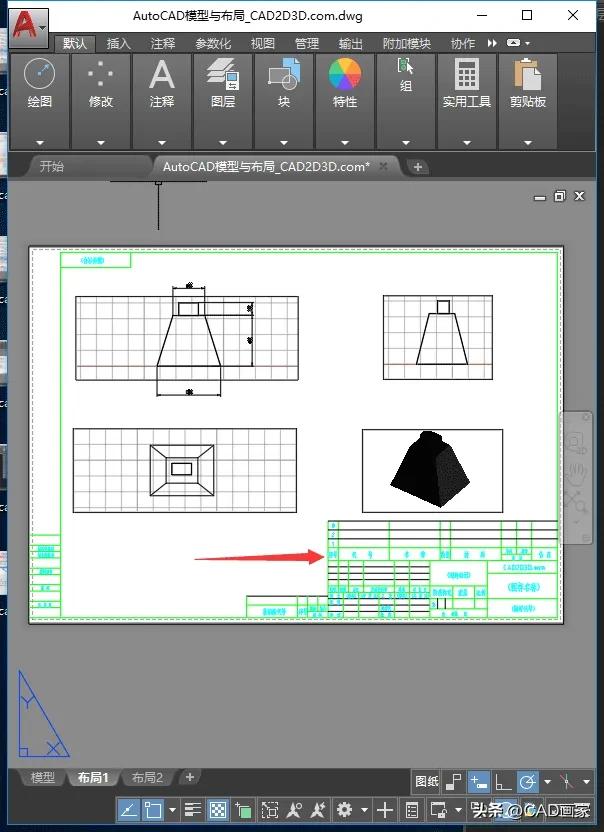The image size is (604, 832).
Task: Click the annotation monitor plus icon
Action: (x=385, y=810)
